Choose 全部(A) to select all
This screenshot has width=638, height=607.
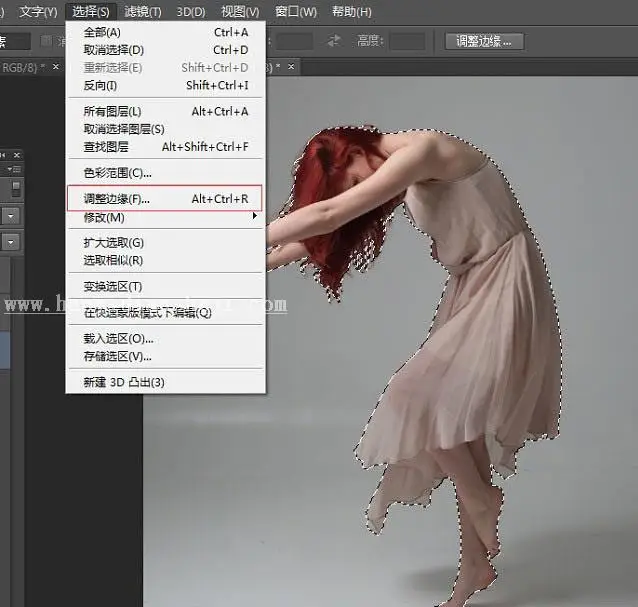coord(166,32)
